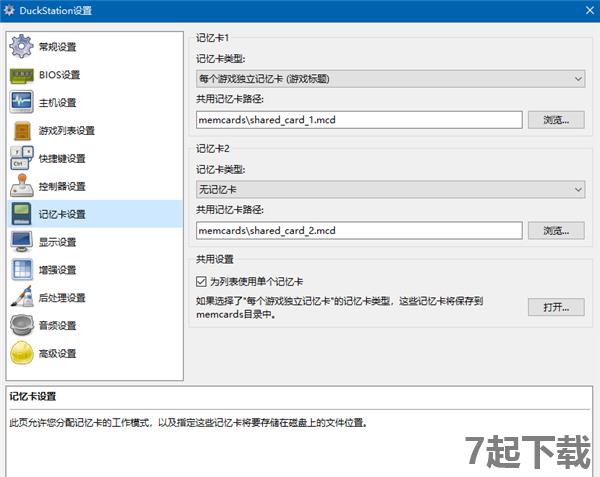Viewport: 600px width, 477px height.
Task: Close the DuckStation settings window
Action: [590, 10]
